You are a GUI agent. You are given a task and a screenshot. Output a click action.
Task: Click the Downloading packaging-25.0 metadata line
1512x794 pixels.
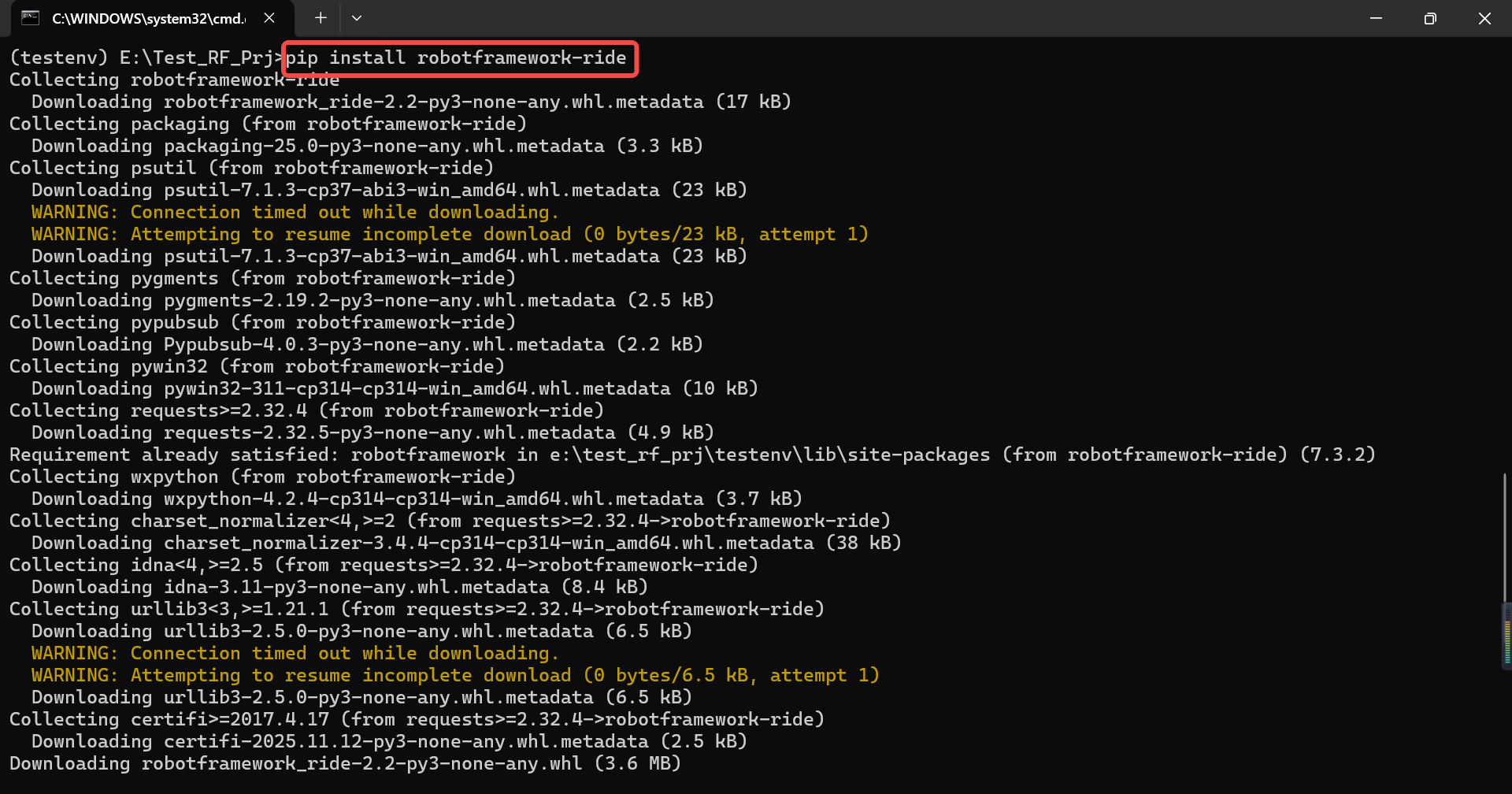[367, 146]
